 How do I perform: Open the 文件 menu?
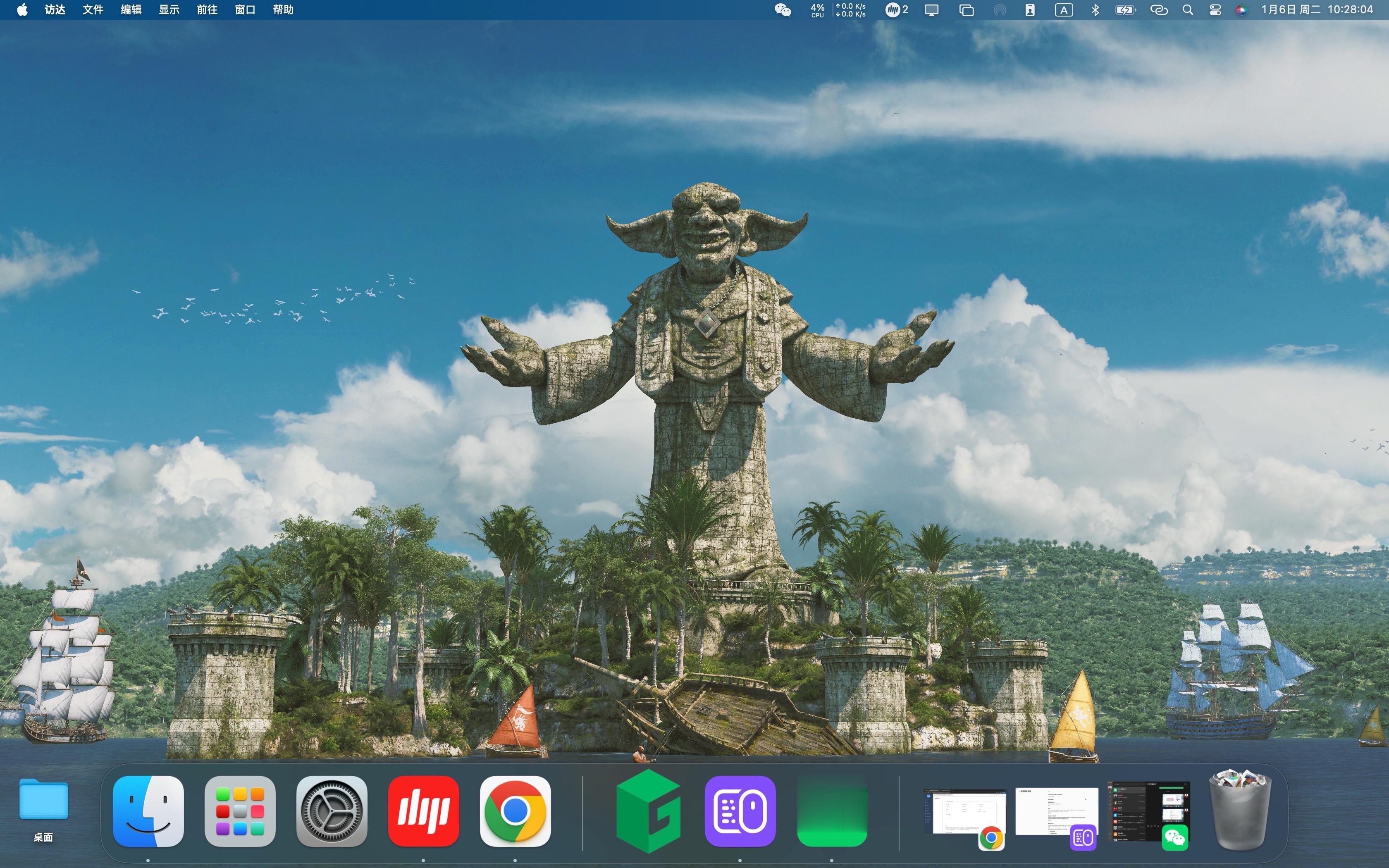coord(93,10)
